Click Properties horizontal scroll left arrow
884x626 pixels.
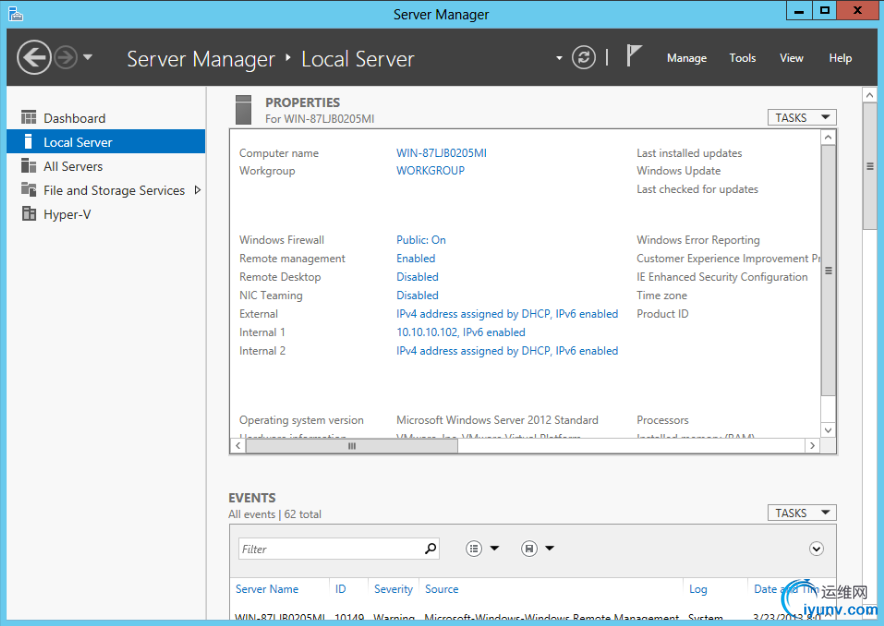pos(238,446)
